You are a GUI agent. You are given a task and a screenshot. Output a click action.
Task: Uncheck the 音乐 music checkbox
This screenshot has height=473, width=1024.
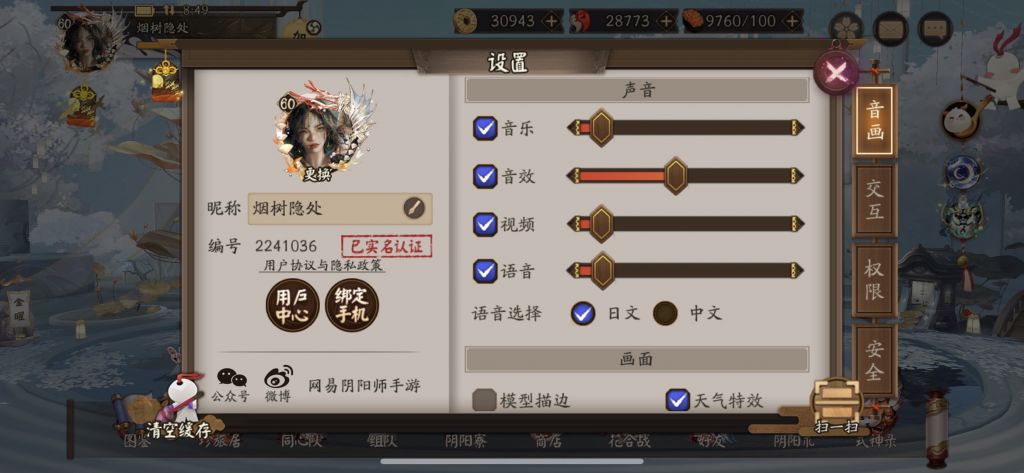(x=485, y=128)
